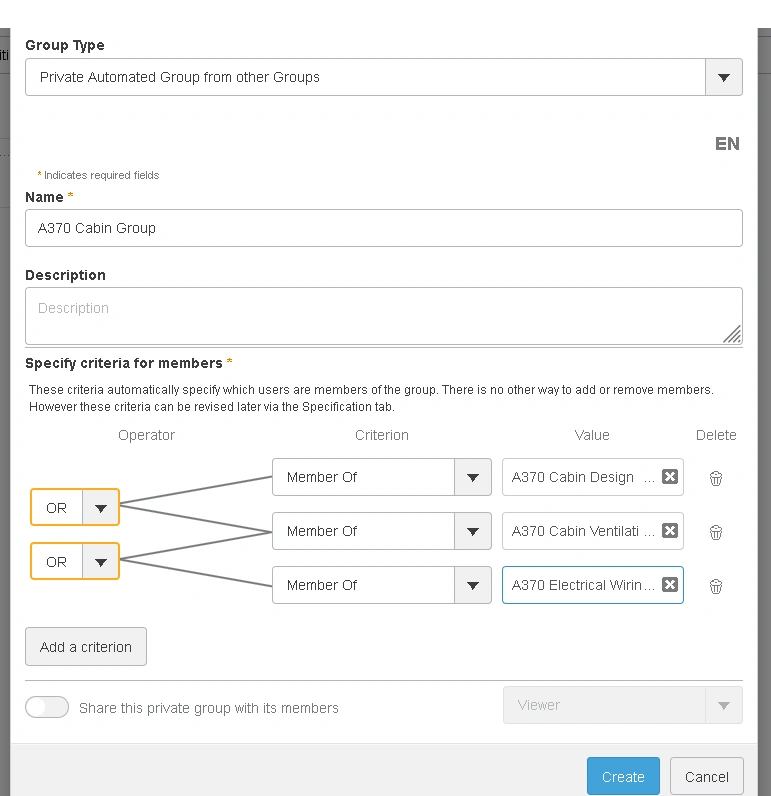Clear the A370 Cabin Design value
This screenshot has height=796, width=771.
tap(670, 477)
